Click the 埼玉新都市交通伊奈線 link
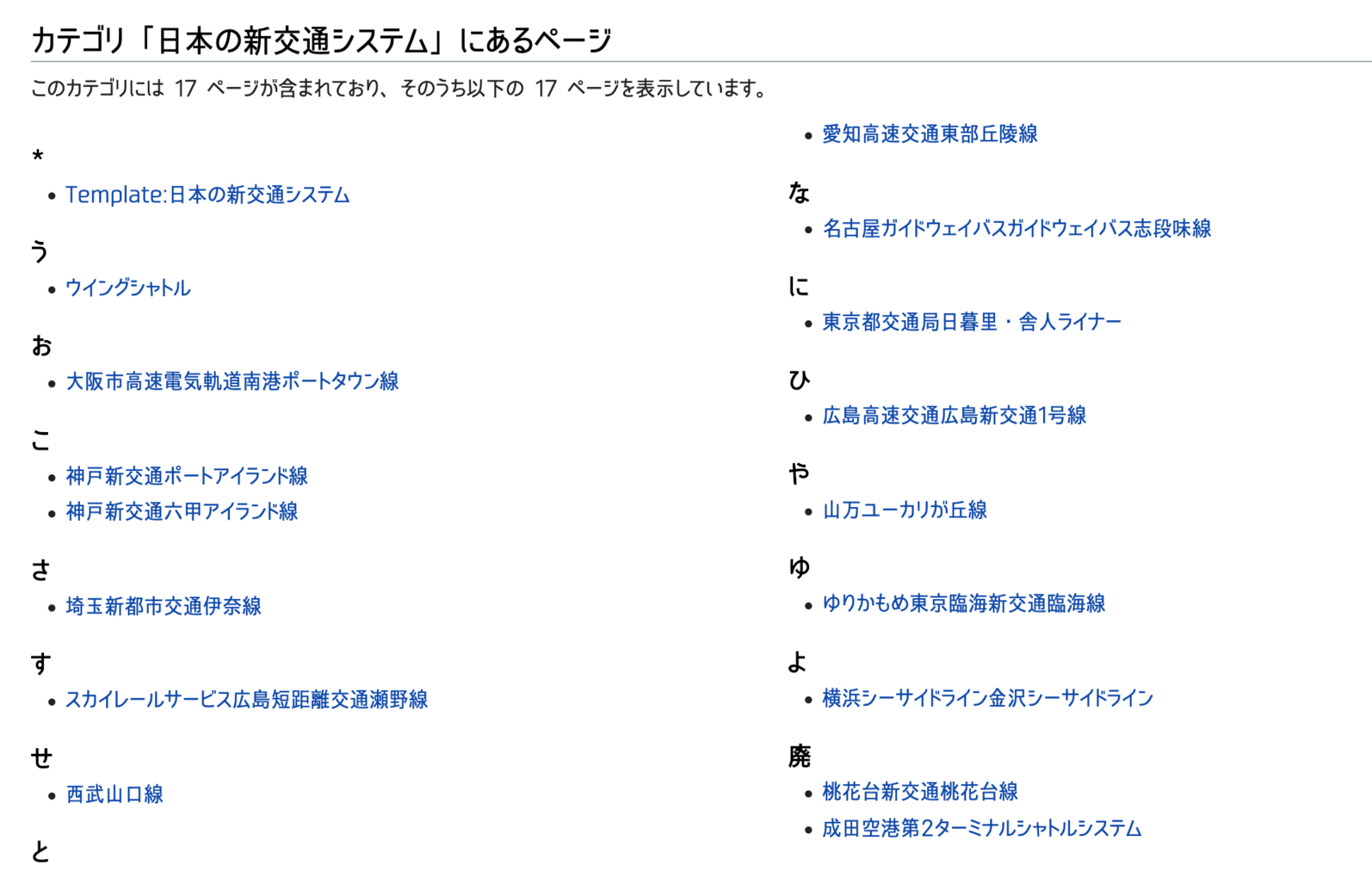Viewport: 1372px width, 884px height. (164, 606)
